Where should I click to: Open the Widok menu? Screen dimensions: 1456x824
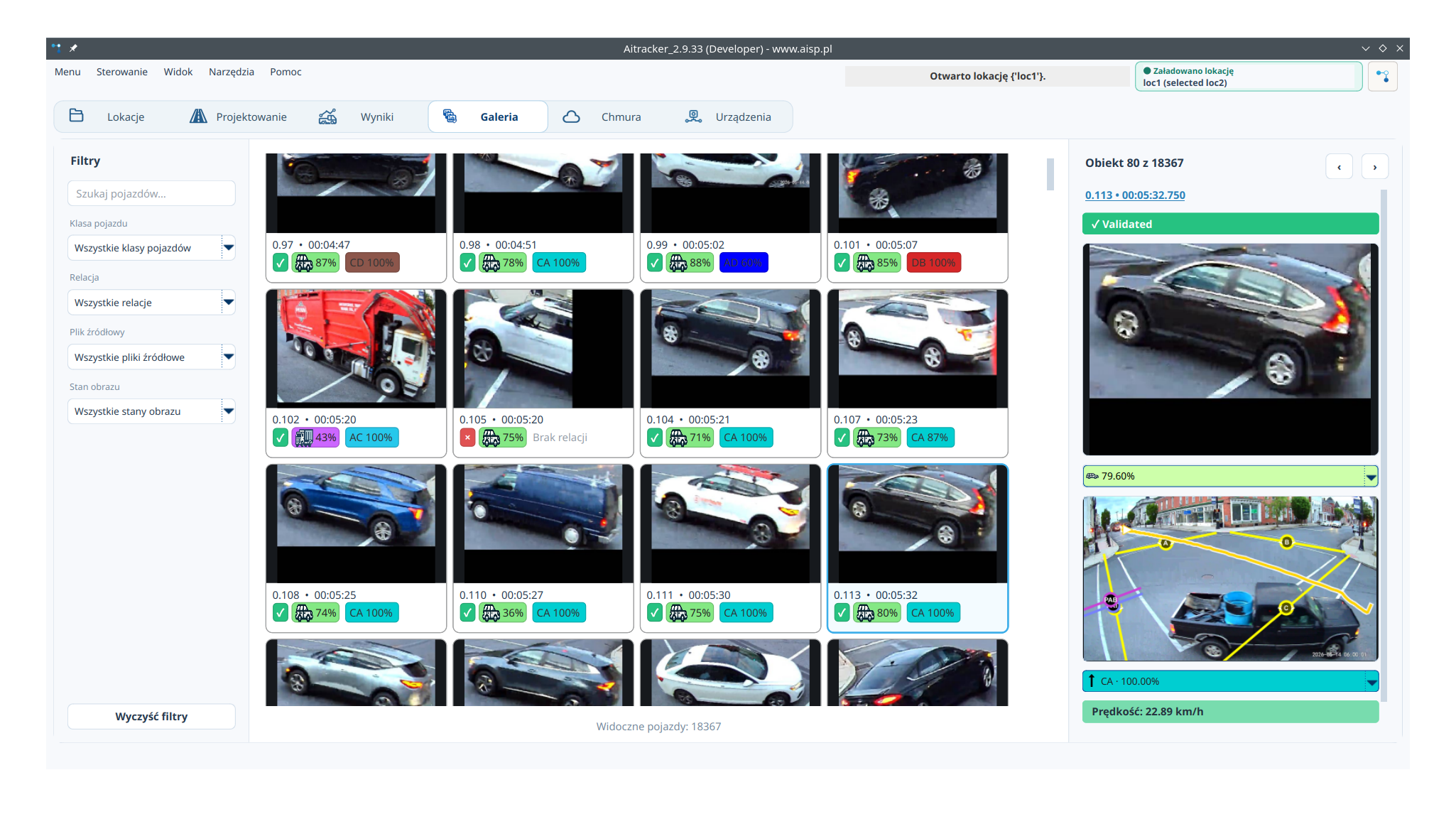coord(178,72)
